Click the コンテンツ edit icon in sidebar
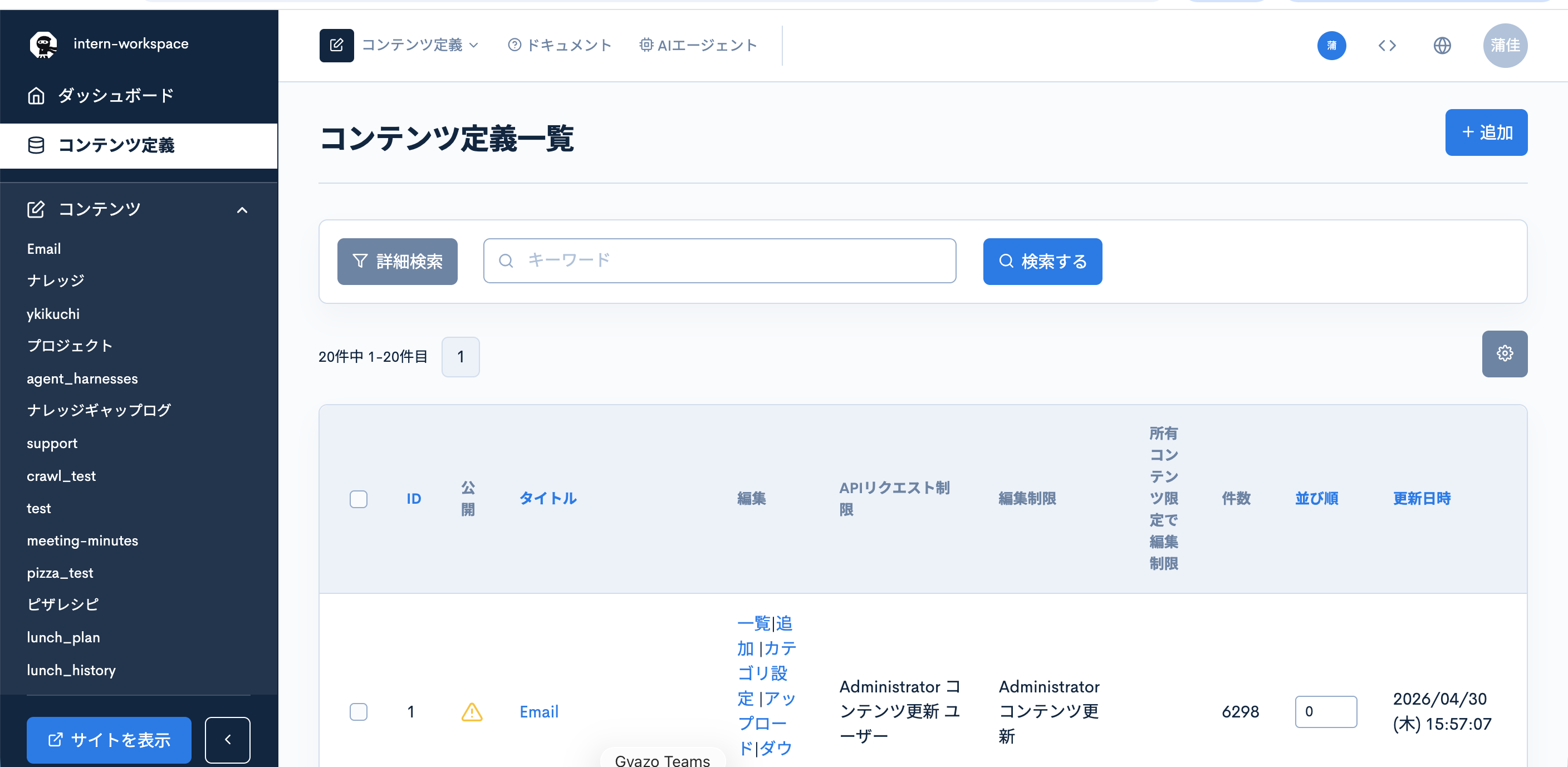 pos(36,209)
